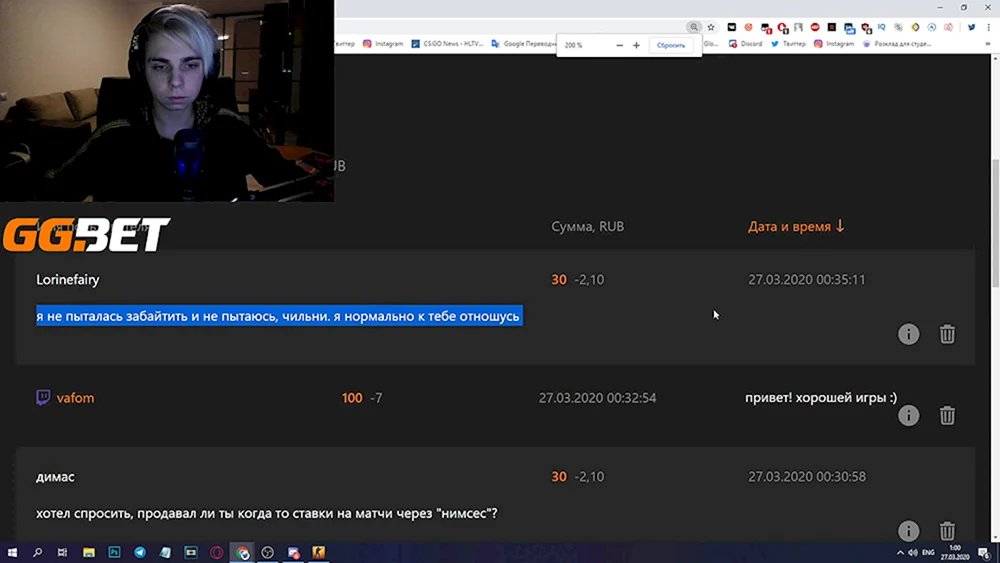1000x563 pixels.
Task: Click the Twitch icon next to vafom
Action: pos(43,398)
